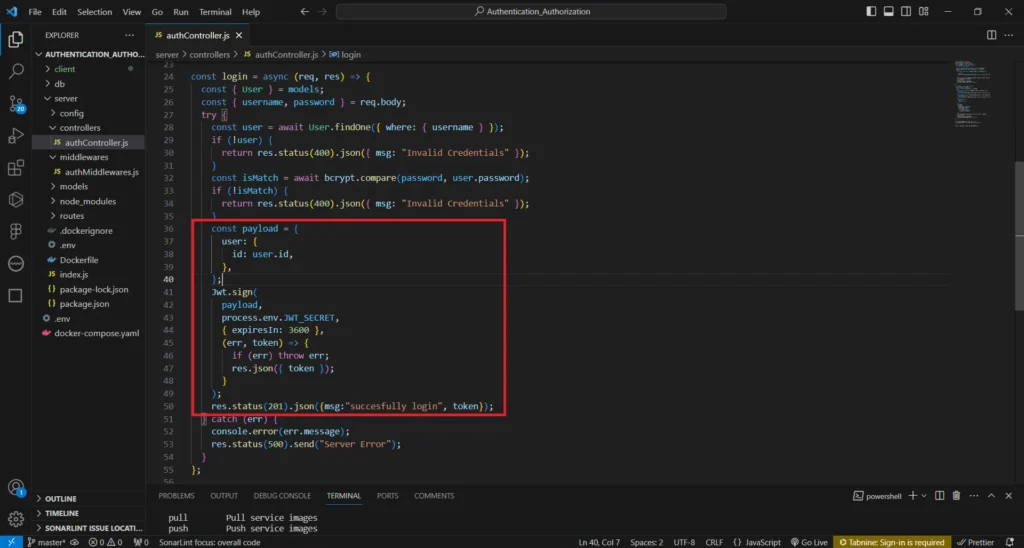Screen dimensions: 1024x548
Task: Collapse the middlewares folder
Action: tap(84, 157)
